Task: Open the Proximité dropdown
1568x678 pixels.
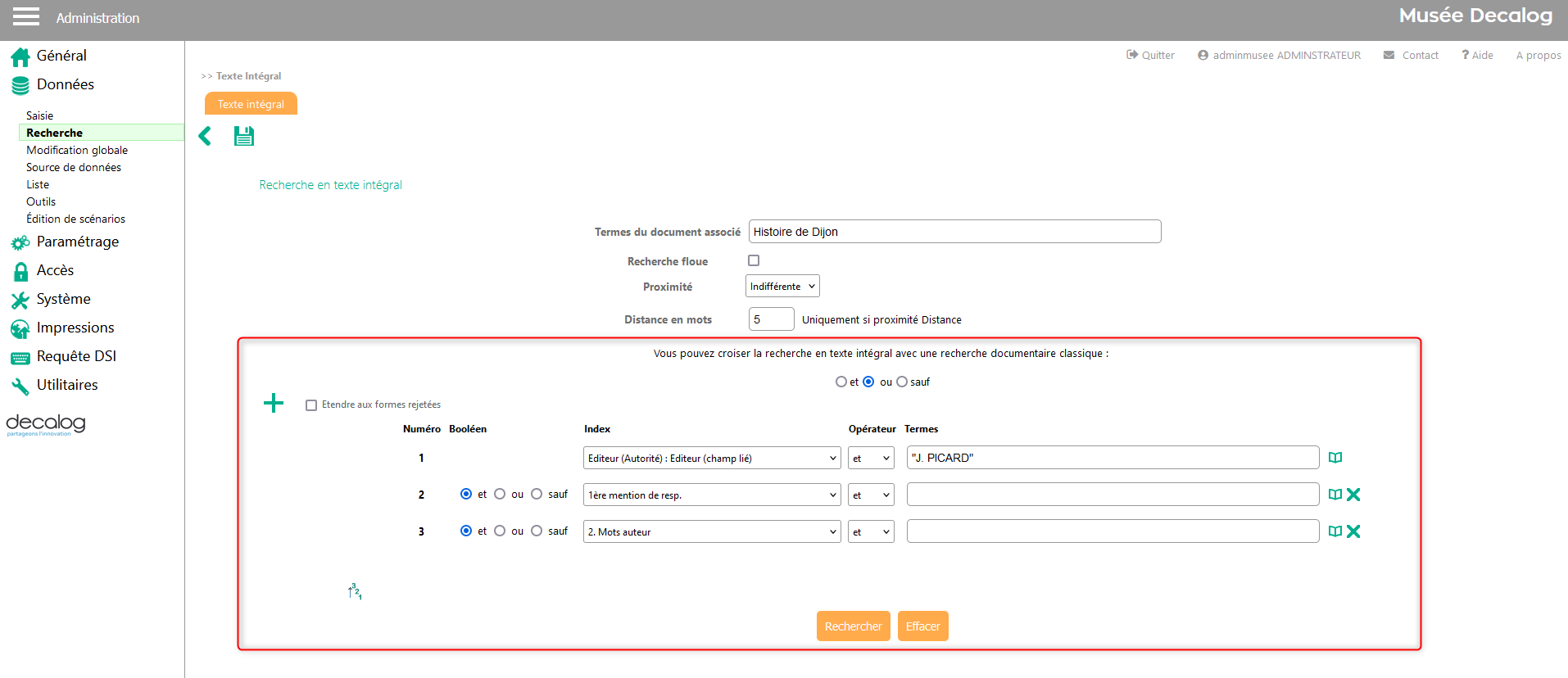Action: tap(782, 286)
